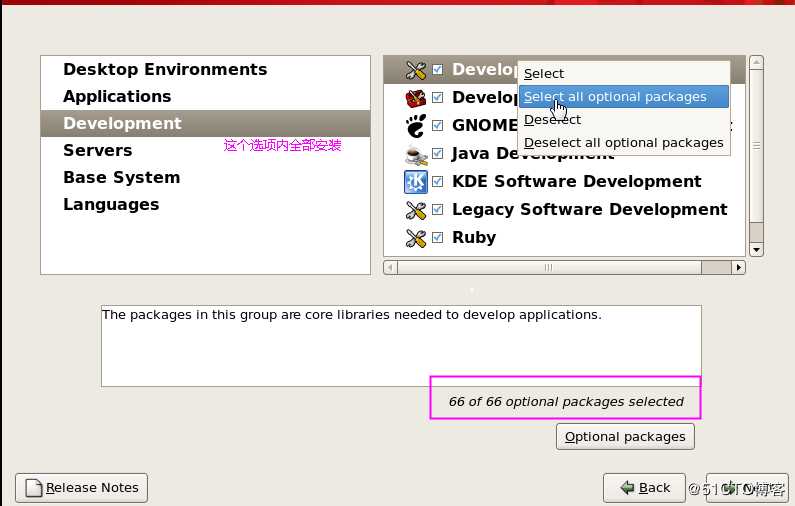Select the Development category
Viewport: 795px width, 506px height.
[x=205, y=123]
